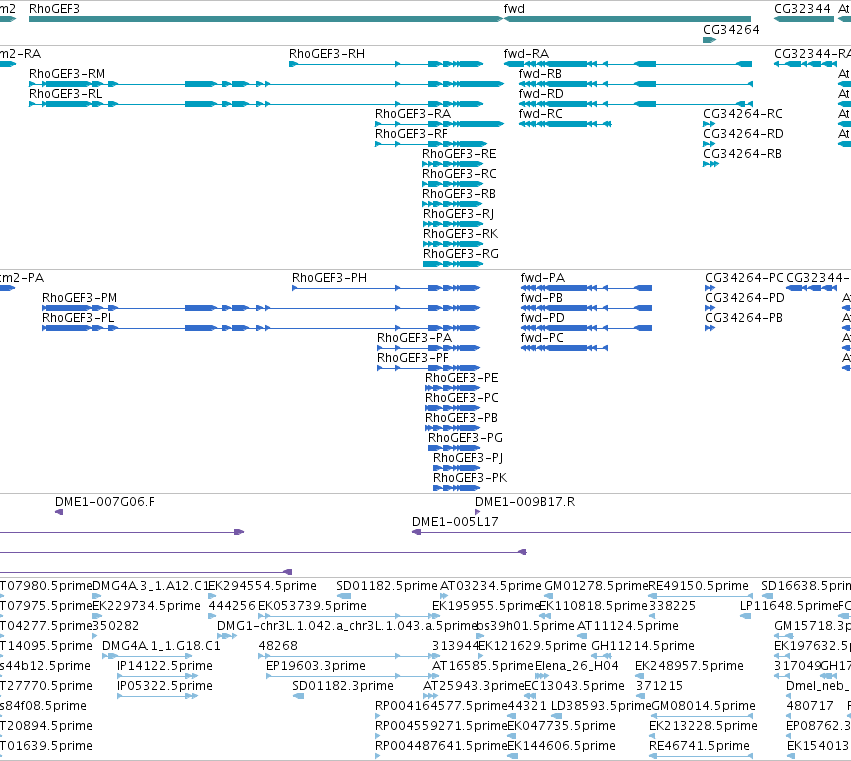Select the fwd-PB protein label
Image resolution: width=851 pixels, height=761 pixels.
[542, 298]
